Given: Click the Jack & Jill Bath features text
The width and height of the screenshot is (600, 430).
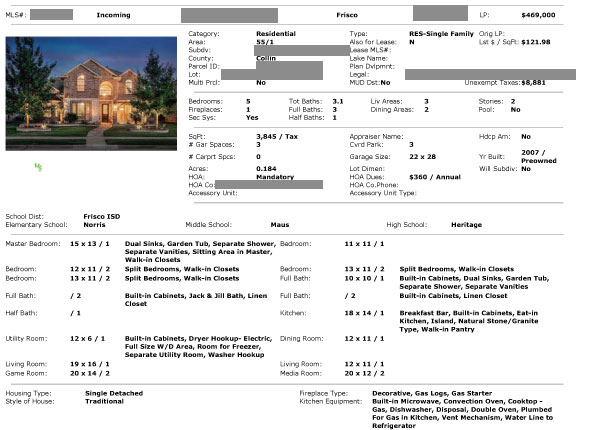Looking at the screenshot, I should click(x=196, y=300).
